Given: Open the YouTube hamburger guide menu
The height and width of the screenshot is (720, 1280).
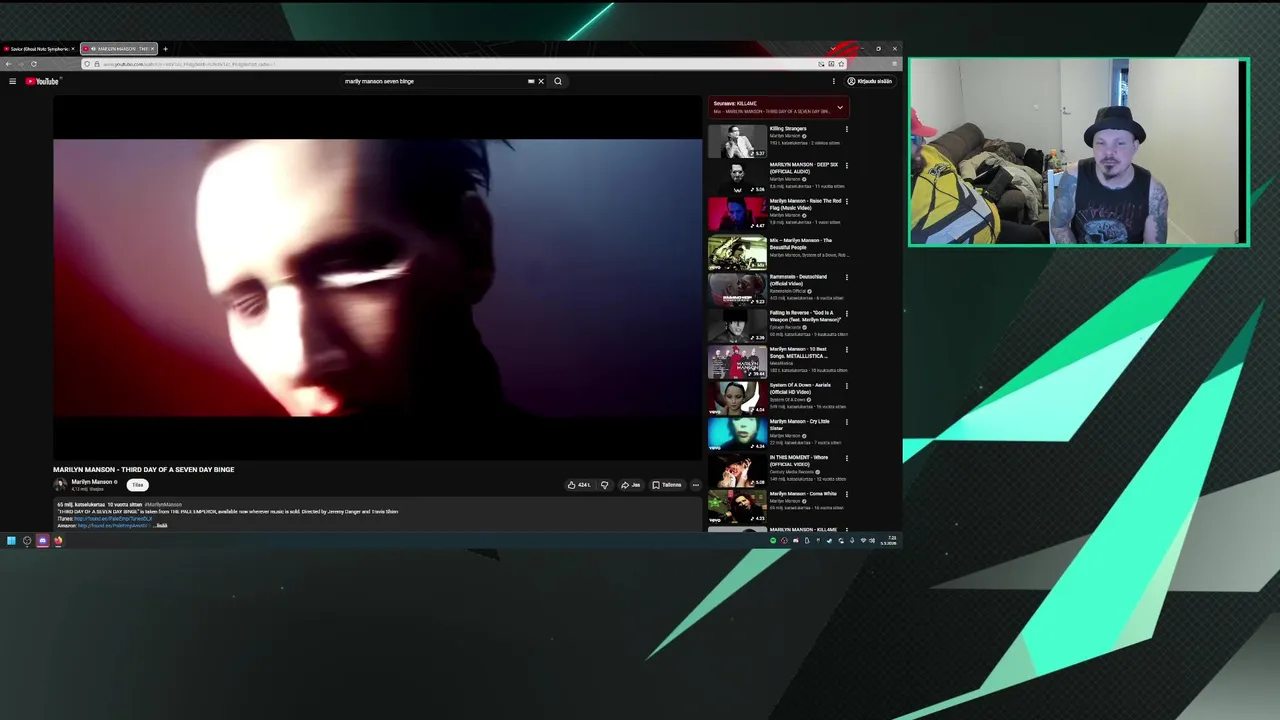Looking at the screenshot, I should pos(12,81).
